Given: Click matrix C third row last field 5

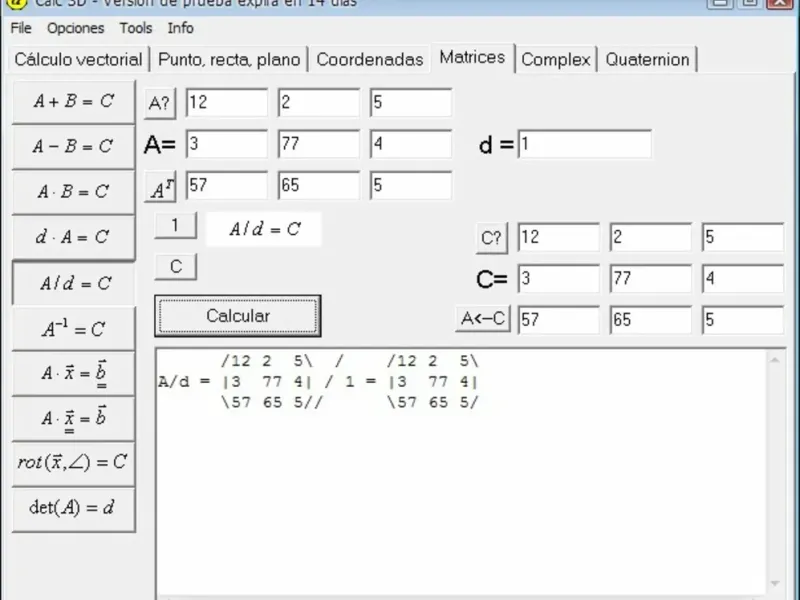Looking at the screenshot, I should (x=743, y=320).
